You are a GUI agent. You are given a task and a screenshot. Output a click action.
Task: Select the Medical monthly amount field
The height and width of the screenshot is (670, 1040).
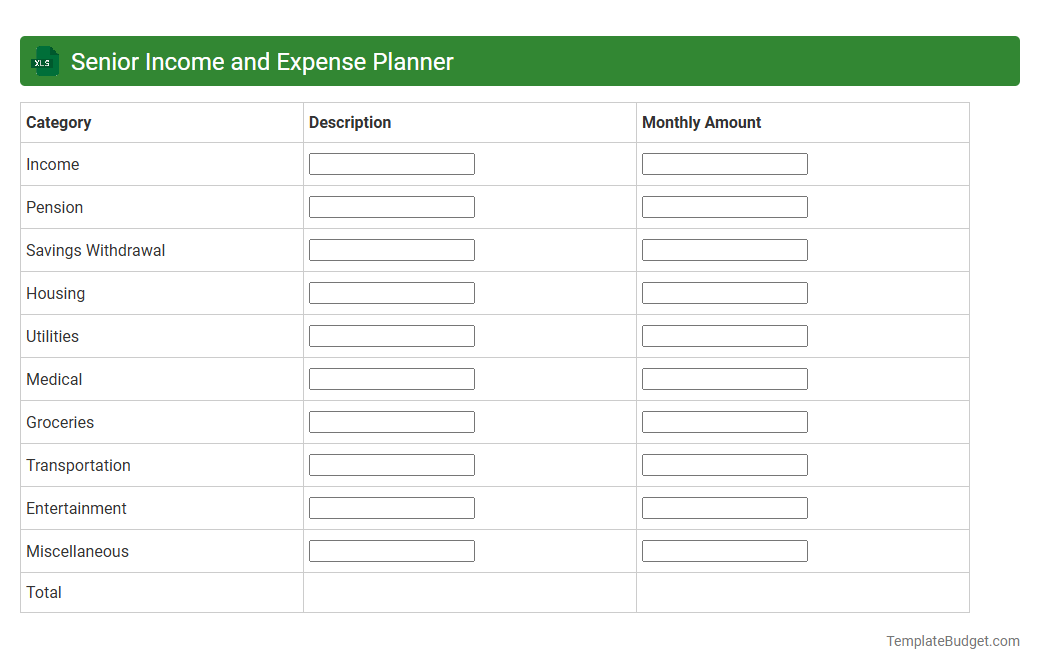click(x=724, y=378)
